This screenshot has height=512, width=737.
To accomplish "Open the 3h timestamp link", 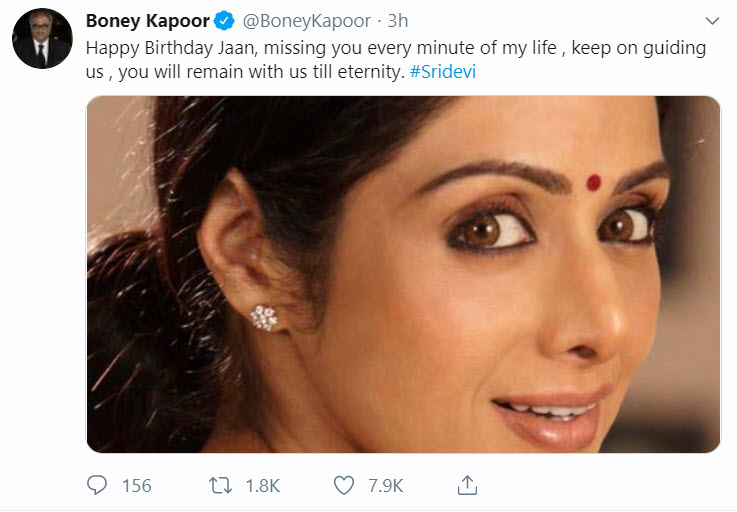I will 397,21.
